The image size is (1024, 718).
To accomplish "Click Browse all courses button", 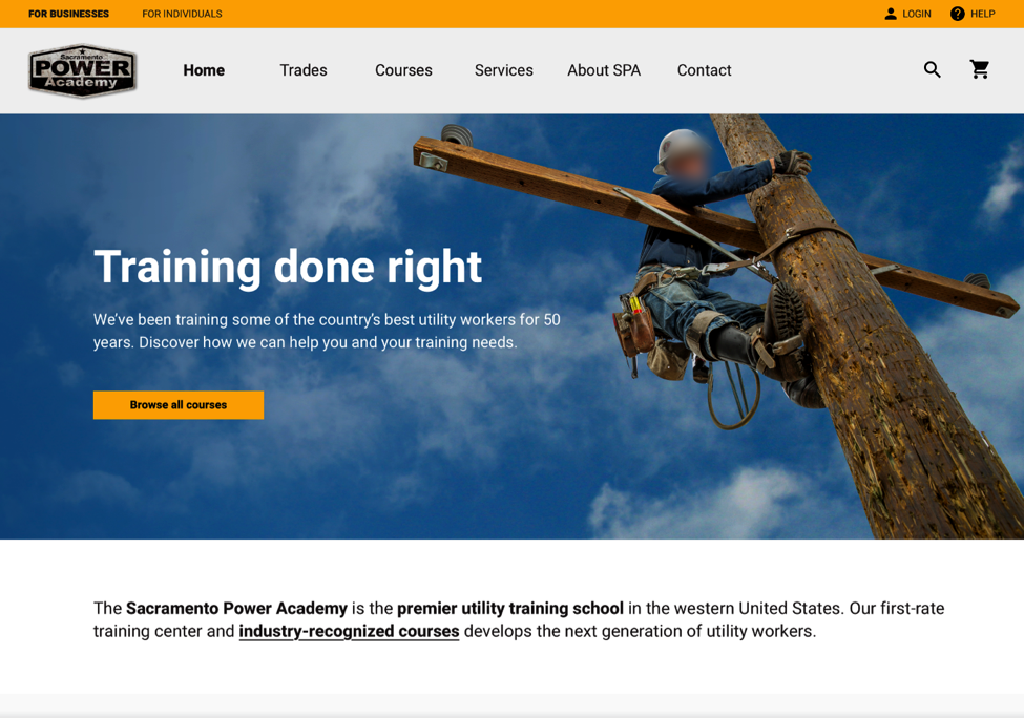I will click(x=178, y=405).
